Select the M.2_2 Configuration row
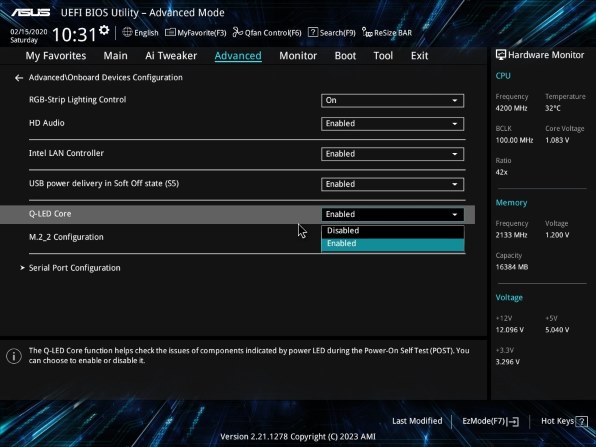 point(66,237)
